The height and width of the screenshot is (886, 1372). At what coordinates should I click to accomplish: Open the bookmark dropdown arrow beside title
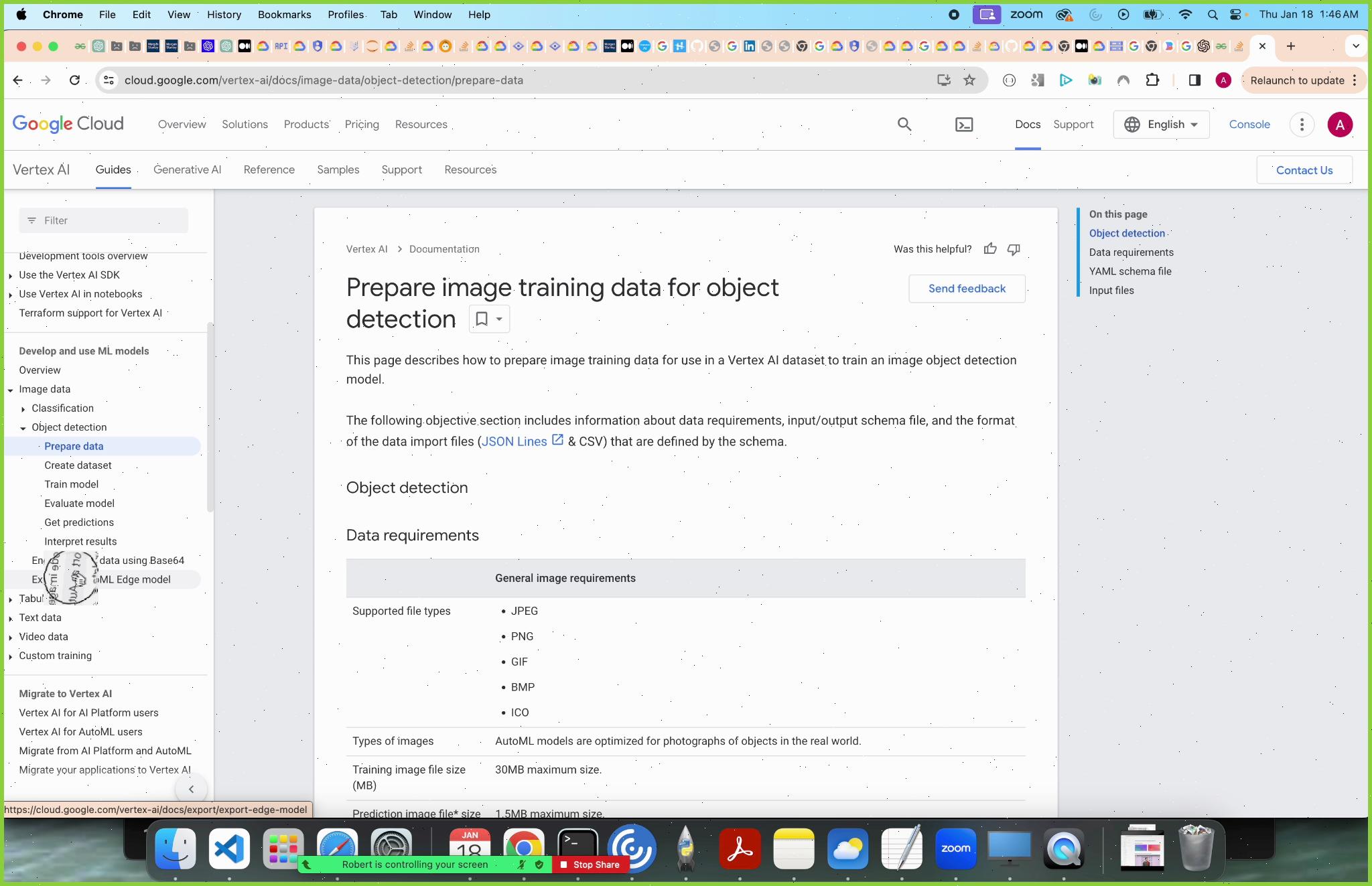tap(499, 319)
